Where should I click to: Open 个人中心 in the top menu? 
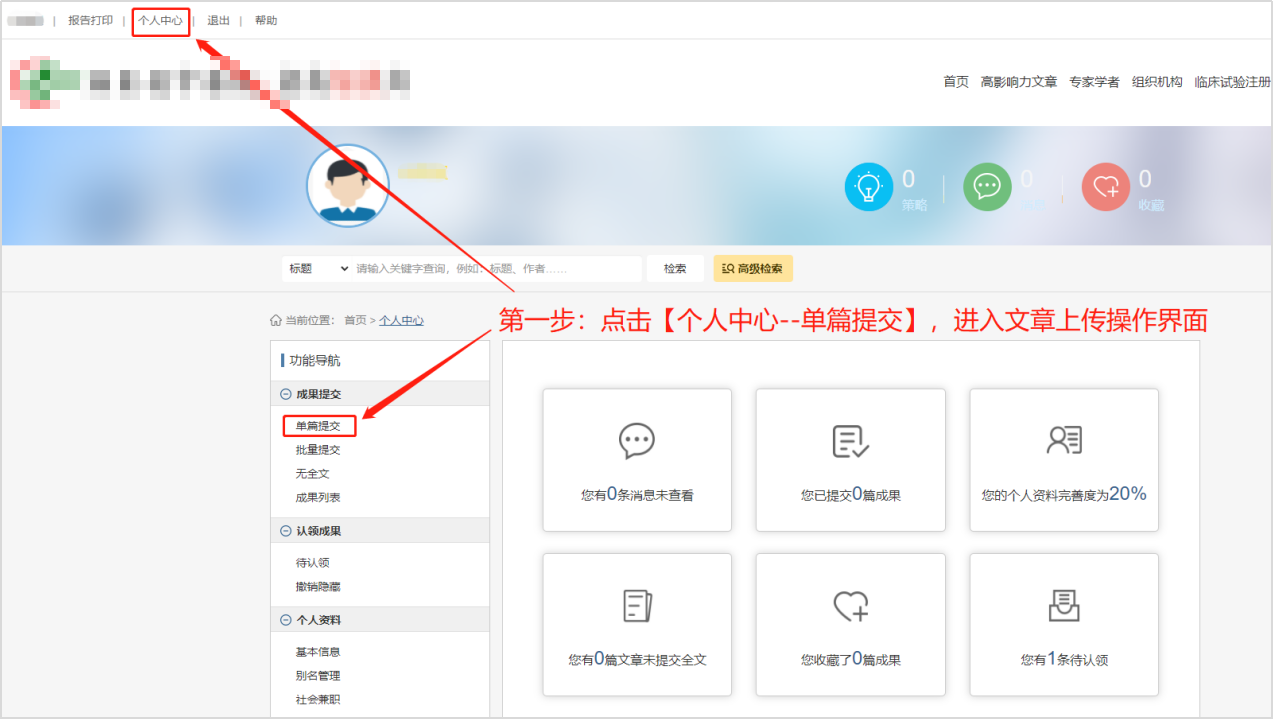pyautogui.click(x=160, y=21)
